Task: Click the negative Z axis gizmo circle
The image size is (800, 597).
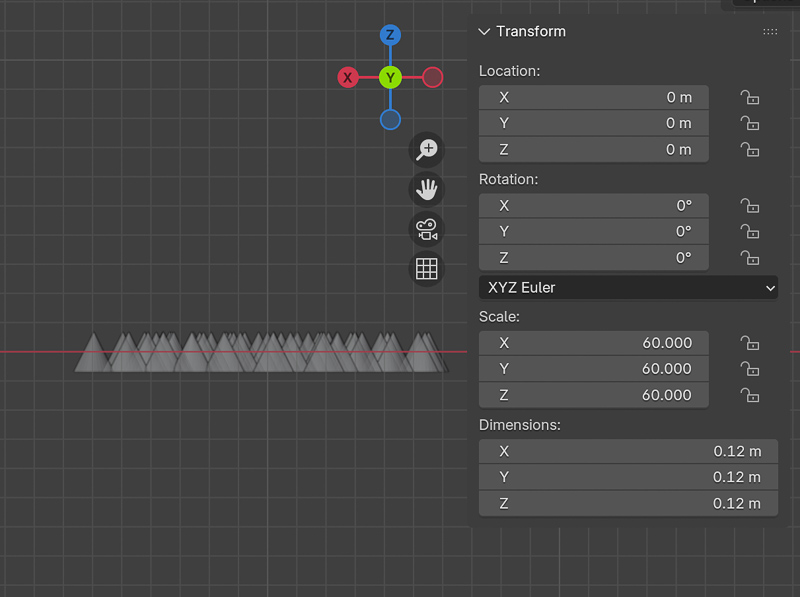Action: (390, 119)
